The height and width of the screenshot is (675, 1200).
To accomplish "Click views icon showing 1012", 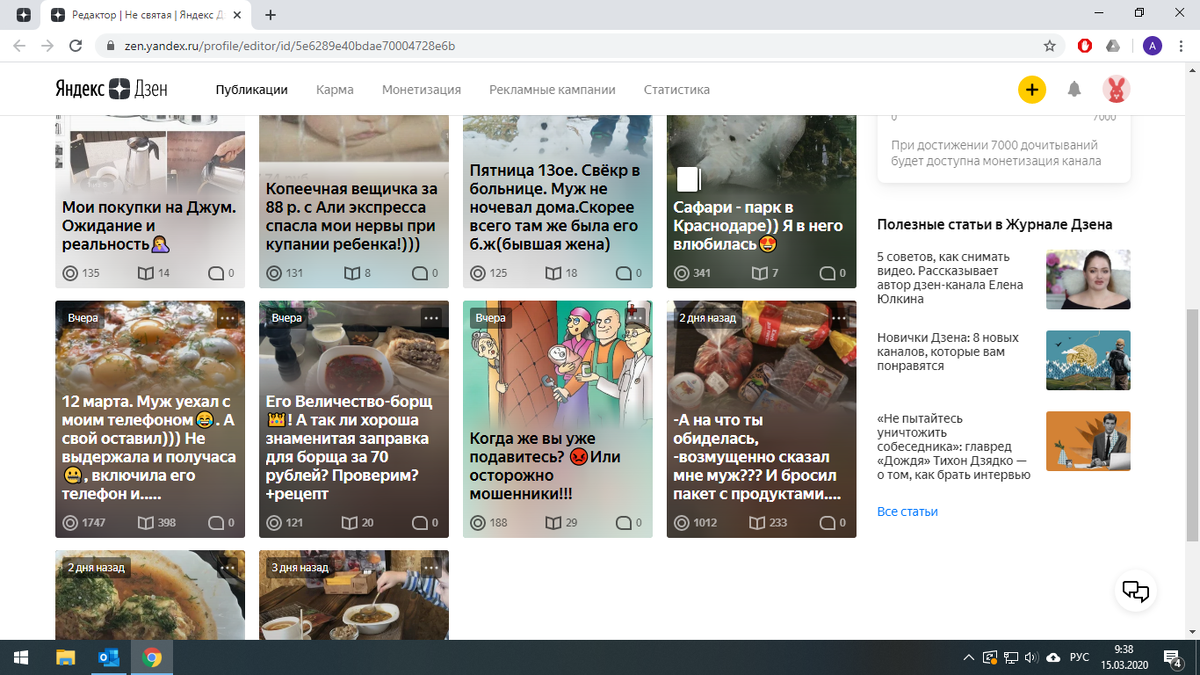I will click(682, 522).
